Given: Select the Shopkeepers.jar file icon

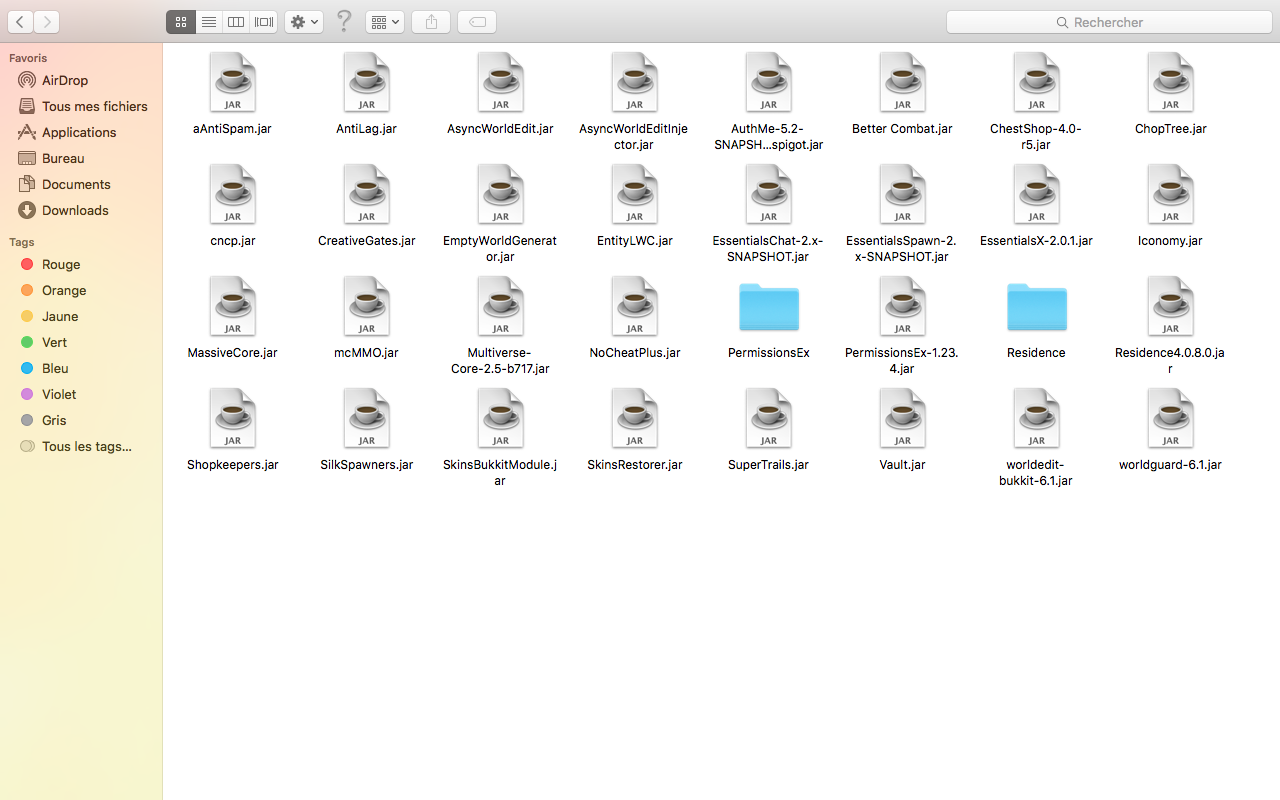Looking at the screenshot, I should [233, 418].
